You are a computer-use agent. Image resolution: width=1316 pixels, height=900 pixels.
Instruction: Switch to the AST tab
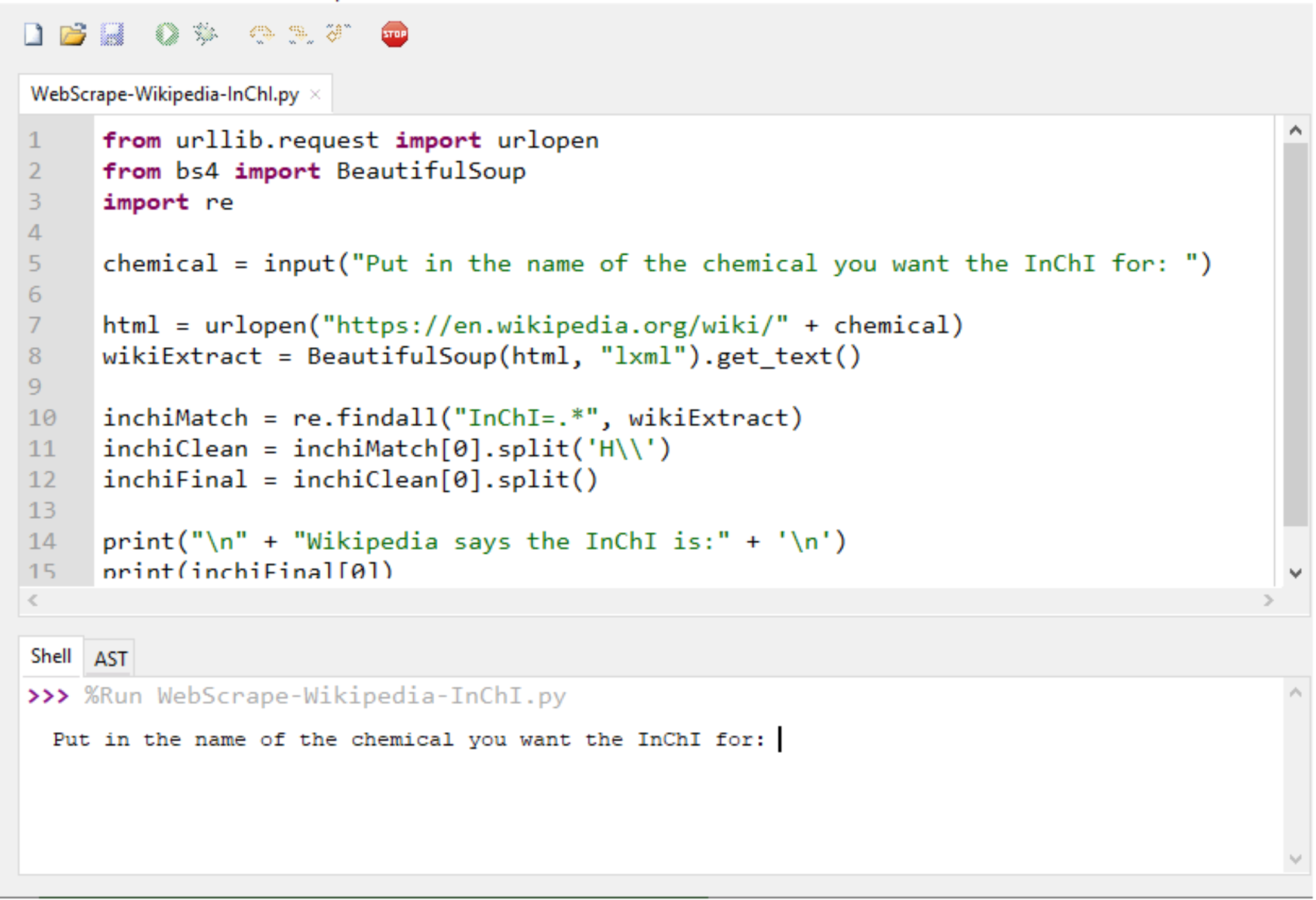[109, 658]
